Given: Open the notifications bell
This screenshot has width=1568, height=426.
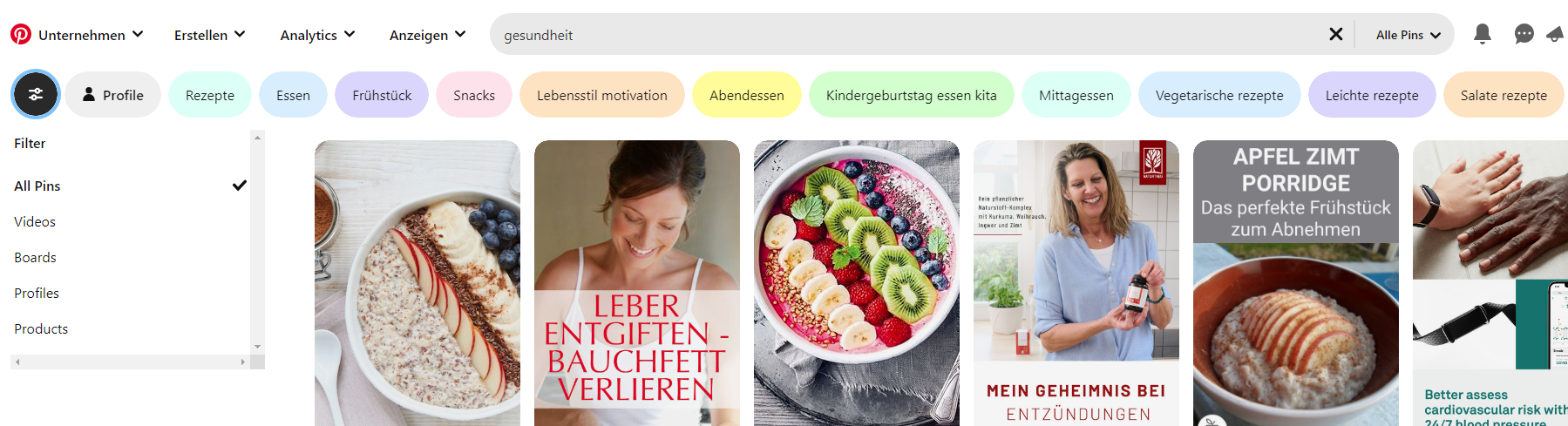Looking at the screenshot, I should (1482, 34).
